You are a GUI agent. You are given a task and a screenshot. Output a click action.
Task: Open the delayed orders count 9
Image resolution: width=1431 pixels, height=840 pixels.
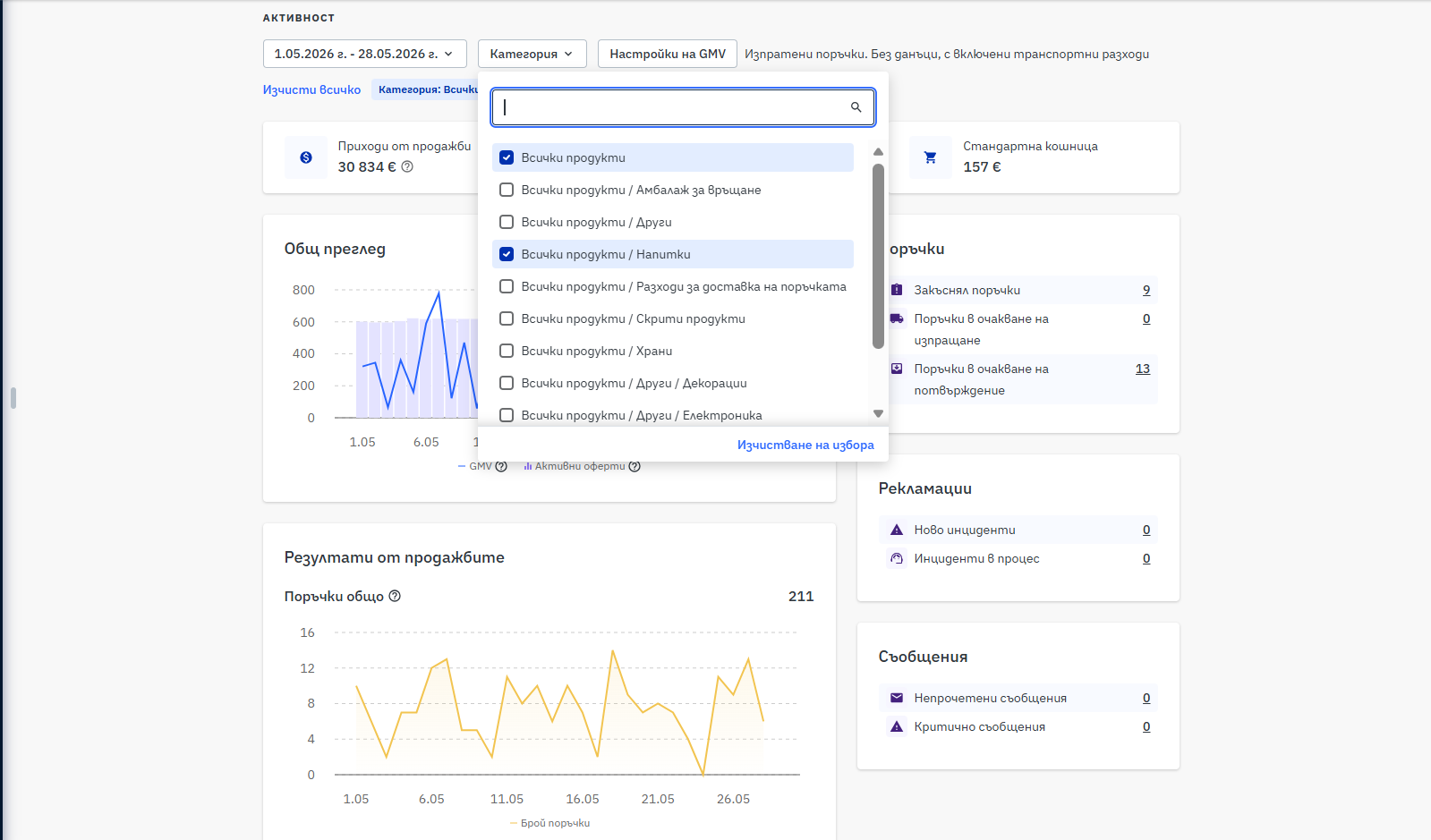tap(1146, 290)
